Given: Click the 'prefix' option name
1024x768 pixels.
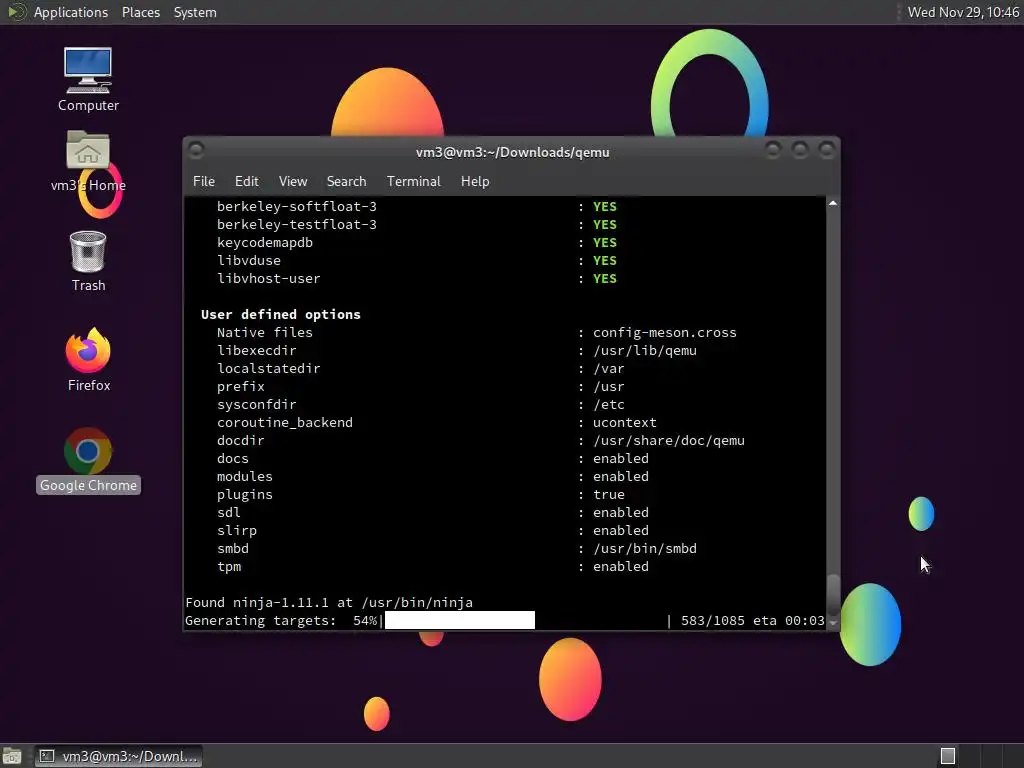Looking at the screenshot, I should [240, 387].
